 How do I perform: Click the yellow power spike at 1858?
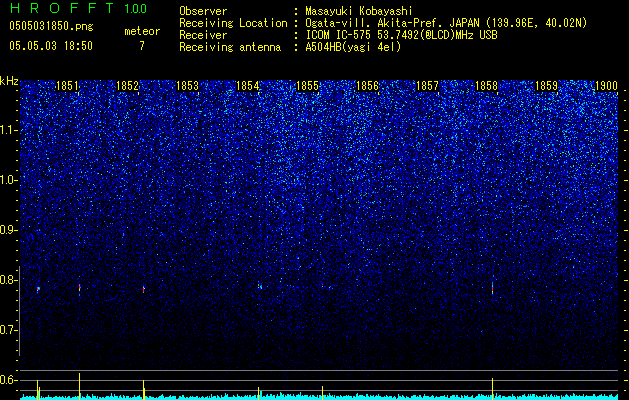click(493, 388)
